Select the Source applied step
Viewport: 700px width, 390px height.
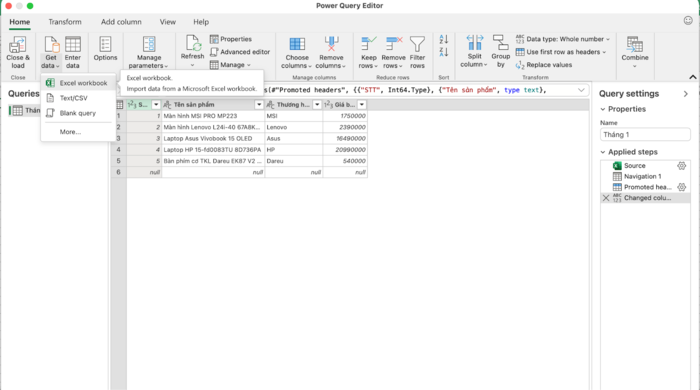[x=645, y=166]
